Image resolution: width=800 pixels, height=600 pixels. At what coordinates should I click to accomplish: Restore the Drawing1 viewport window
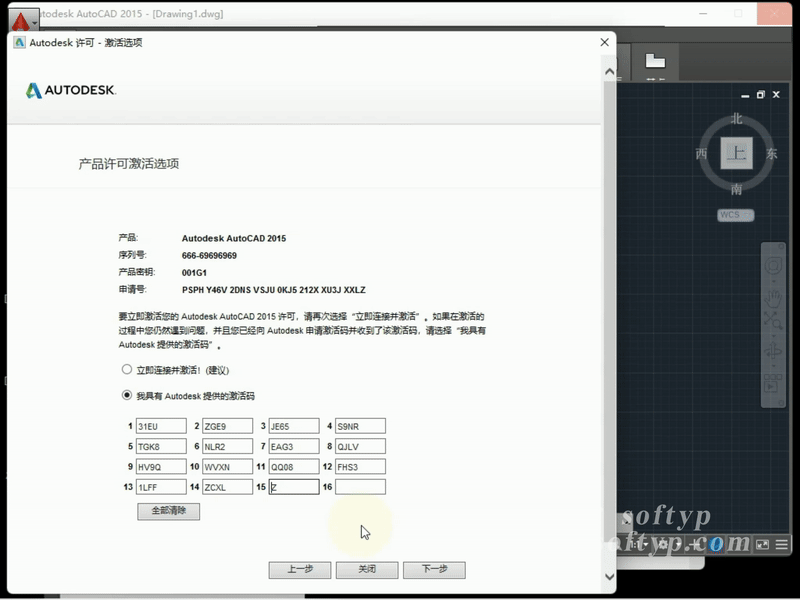click(x=761, y=94)
